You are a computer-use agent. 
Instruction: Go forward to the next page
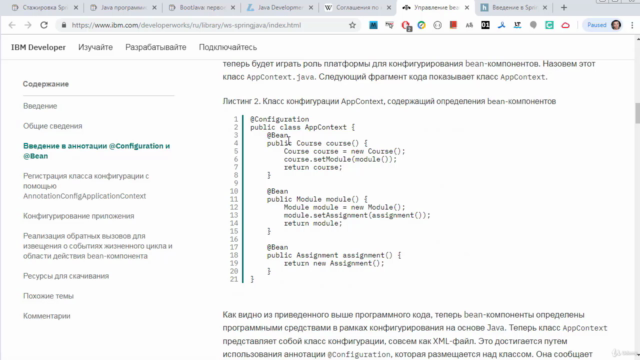tap(28, 25)
